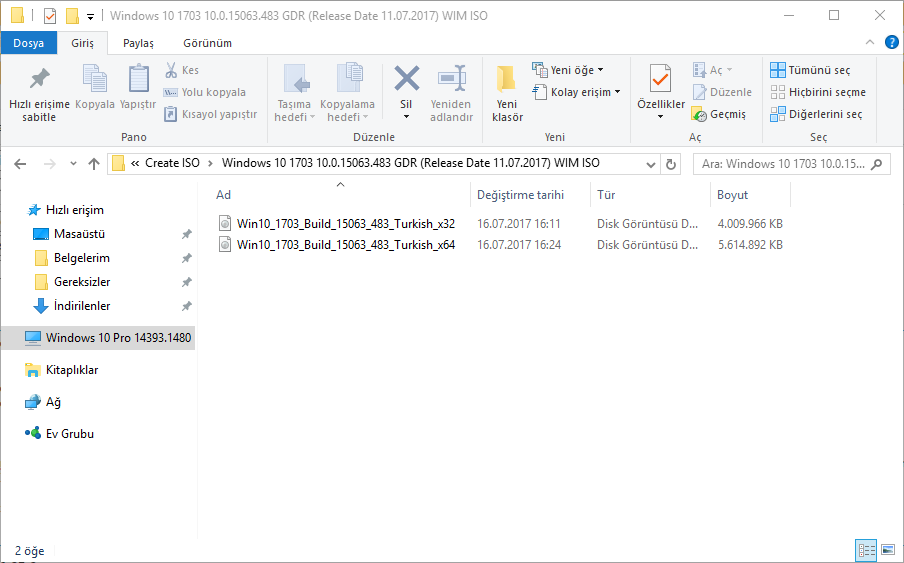Switch to details view button in status bar
This screenshot has height=563, width=904.
pyautogui.click(x=866, y=550)
